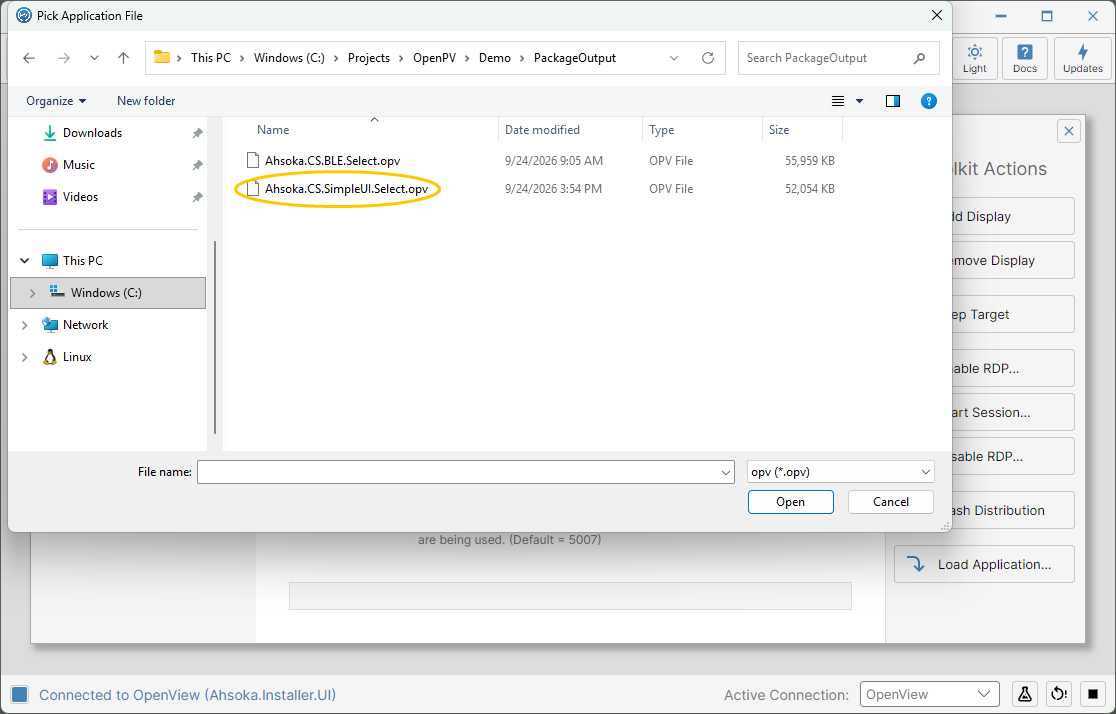
Task: Unpin Music using its pin icon
Action: click(197, 165)
